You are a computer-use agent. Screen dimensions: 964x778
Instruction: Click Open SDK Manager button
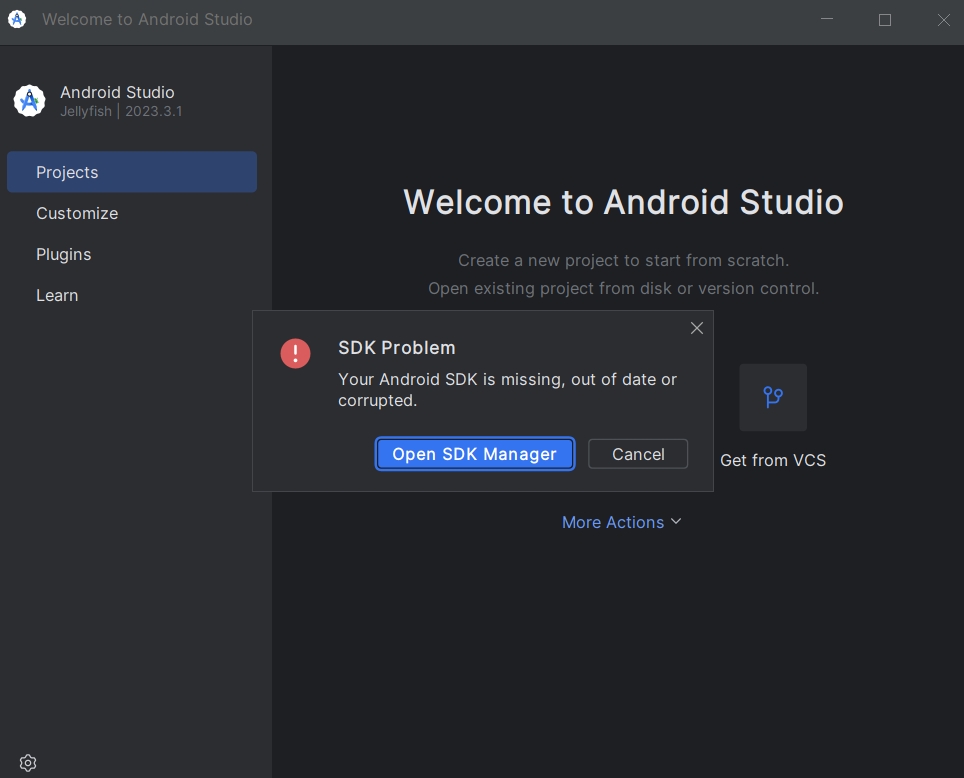click(x=475, y=454)
